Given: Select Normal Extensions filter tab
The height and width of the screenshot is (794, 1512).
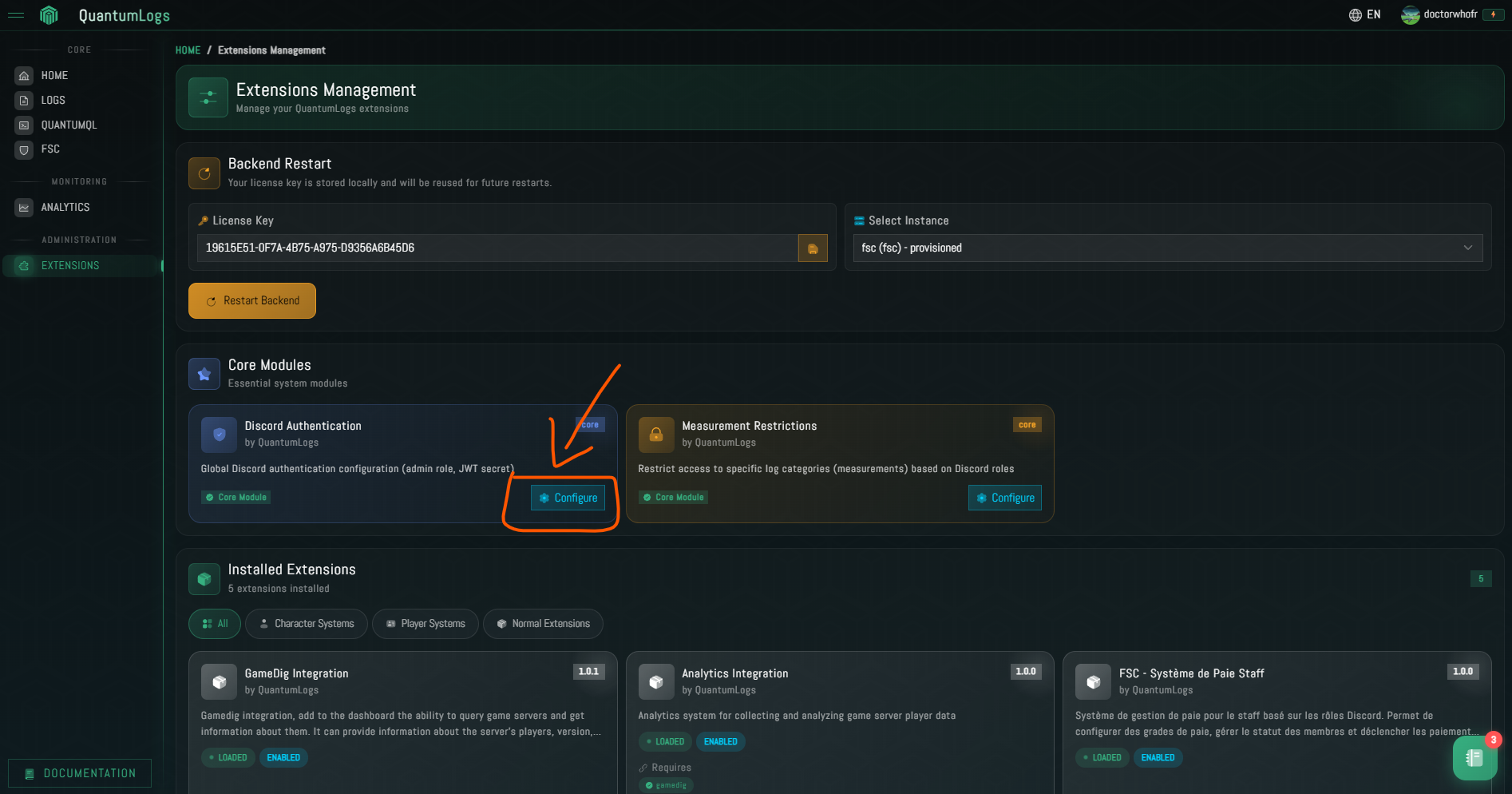Looking at the screenshot, I should click(x=543, y=624).
